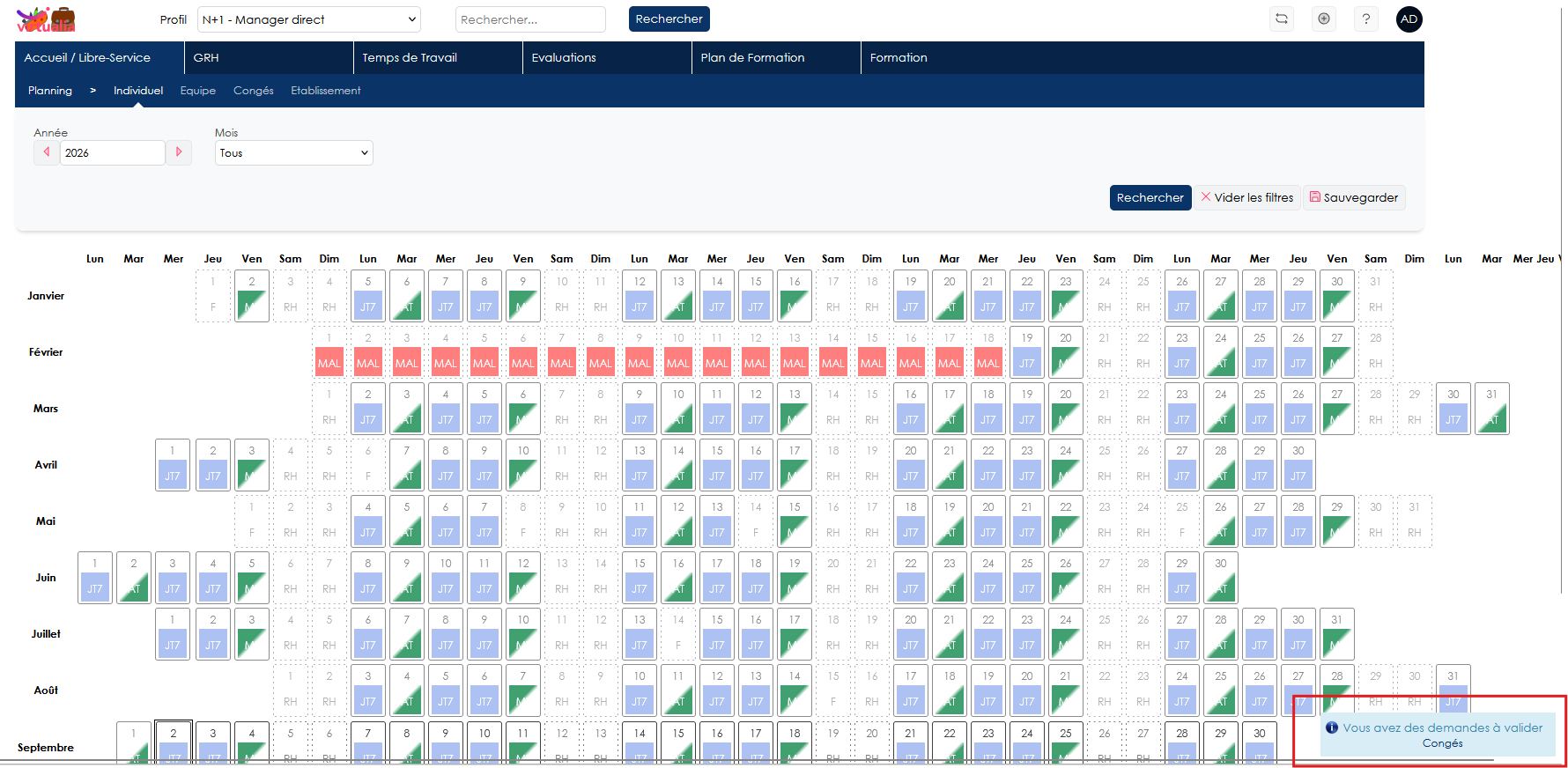
Task: Go to the Evaluations tab
Action: click(607, 57)
